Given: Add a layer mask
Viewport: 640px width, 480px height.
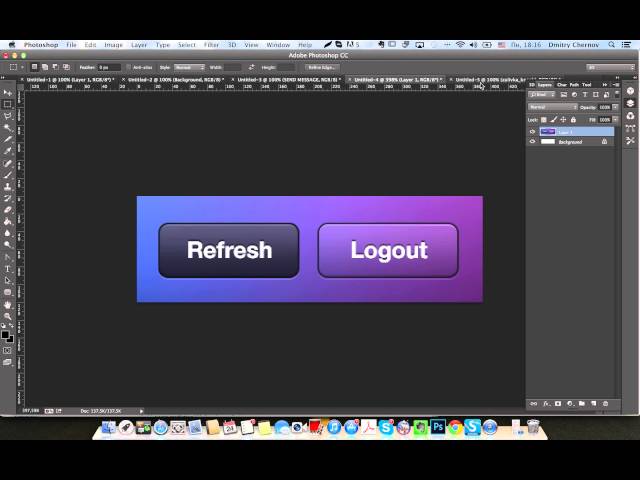Looking at the screenshot, I should [x=558, y=404].
